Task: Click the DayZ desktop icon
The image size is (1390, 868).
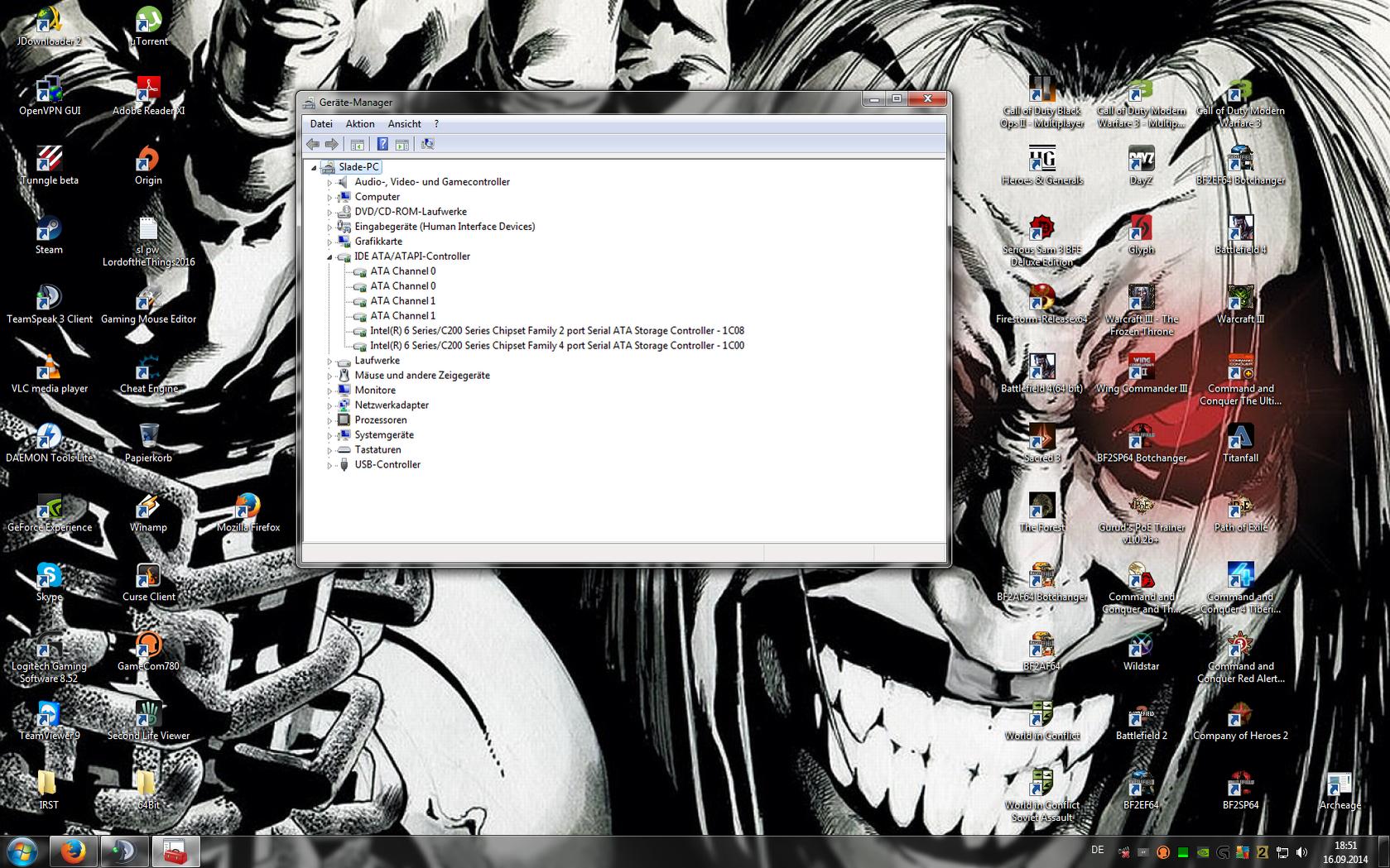Action: (x=1141, y=165)
